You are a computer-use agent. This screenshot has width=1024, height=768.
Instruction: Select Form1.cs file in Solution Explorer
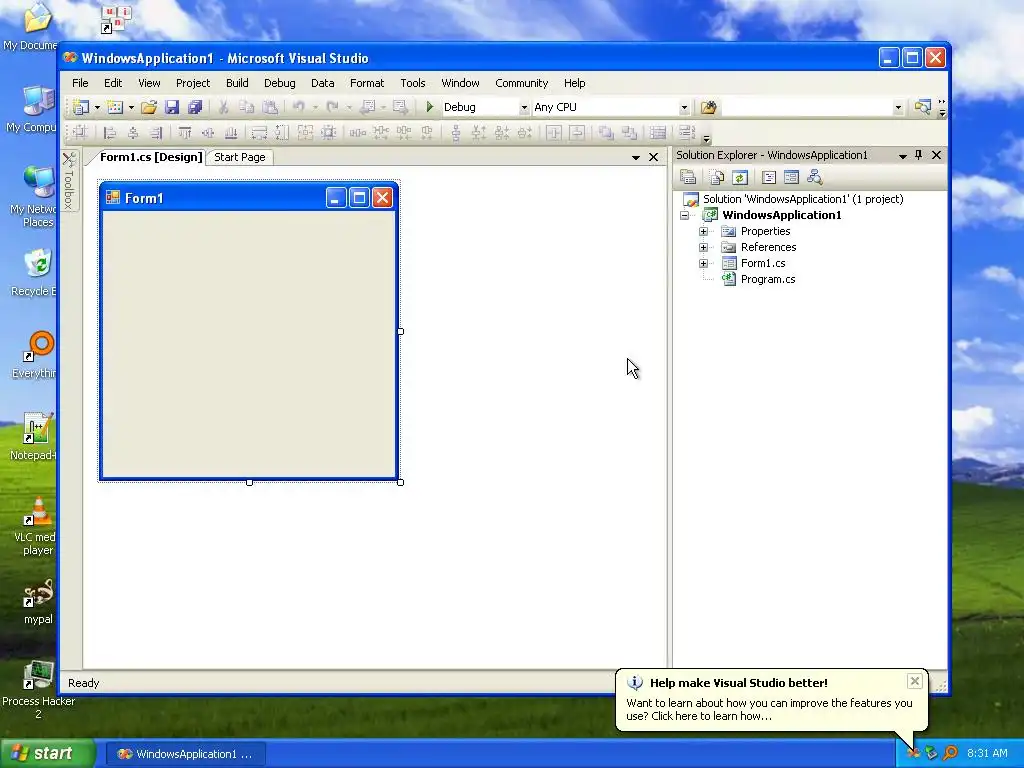[x=763, y=263]
